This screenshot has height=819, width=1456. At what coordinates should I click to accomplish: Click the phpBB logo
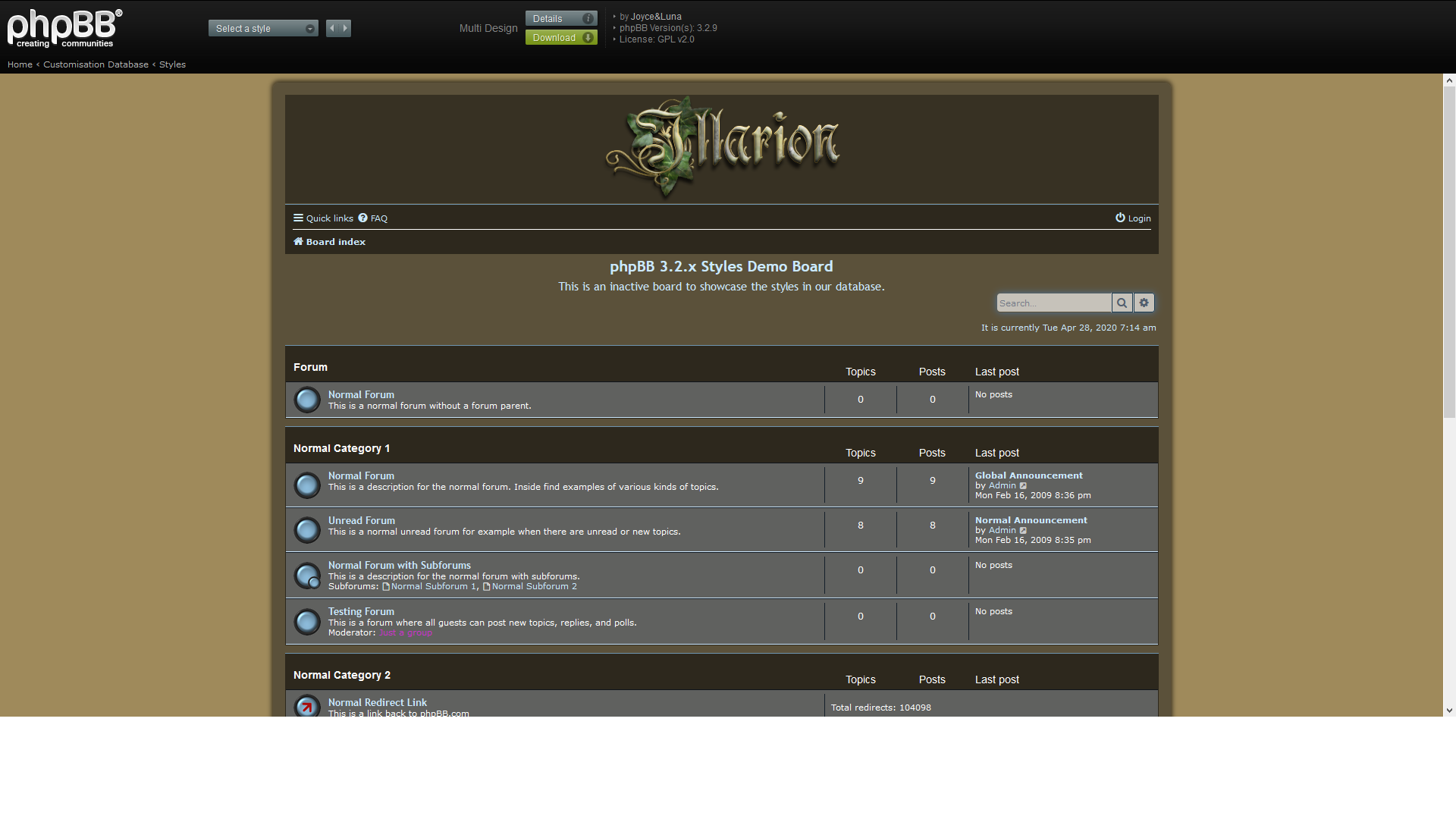(x=64, y=29)
